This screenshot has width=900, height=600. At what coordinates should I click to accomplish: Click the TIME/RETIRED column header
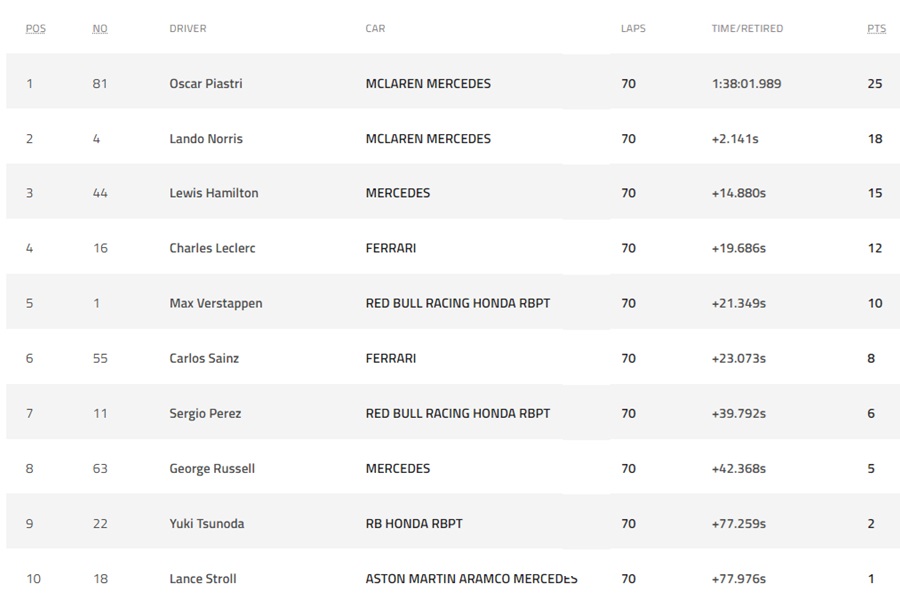pos(747,29)
